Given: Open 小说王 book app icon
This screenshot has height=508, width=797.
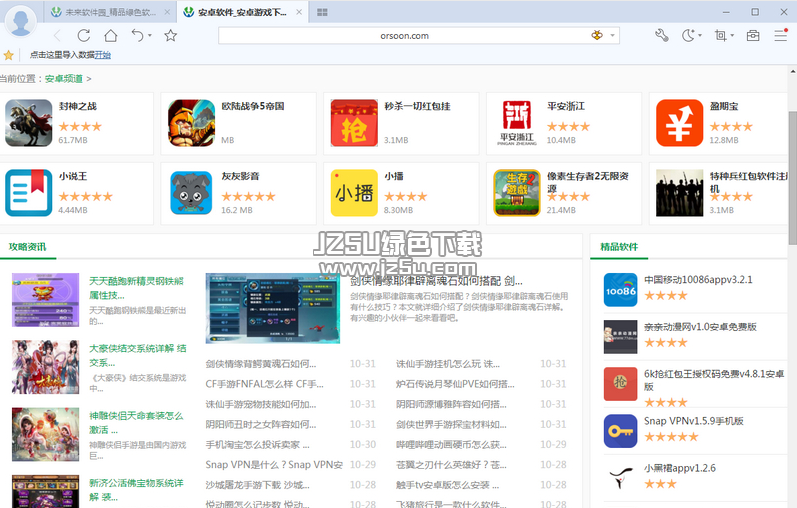Looking at the screenshot, I should click(28, 193).
